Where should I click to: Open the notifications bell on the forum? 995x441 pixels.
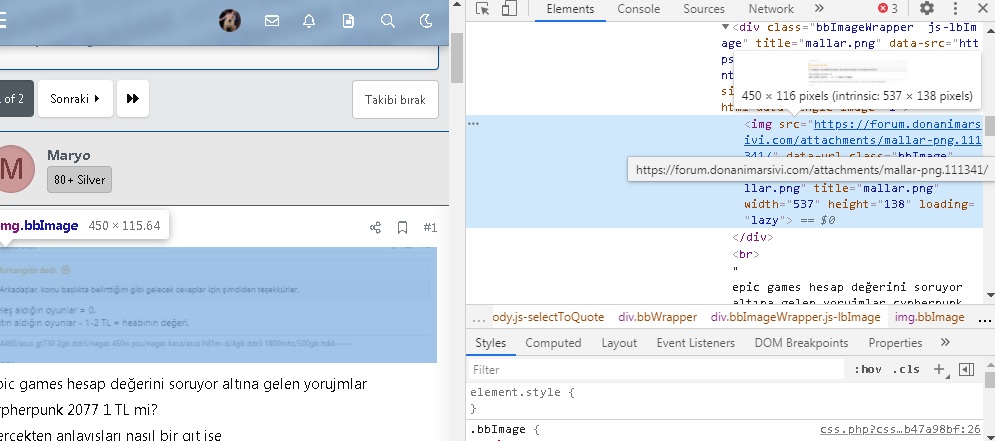[x=309, y=20]
